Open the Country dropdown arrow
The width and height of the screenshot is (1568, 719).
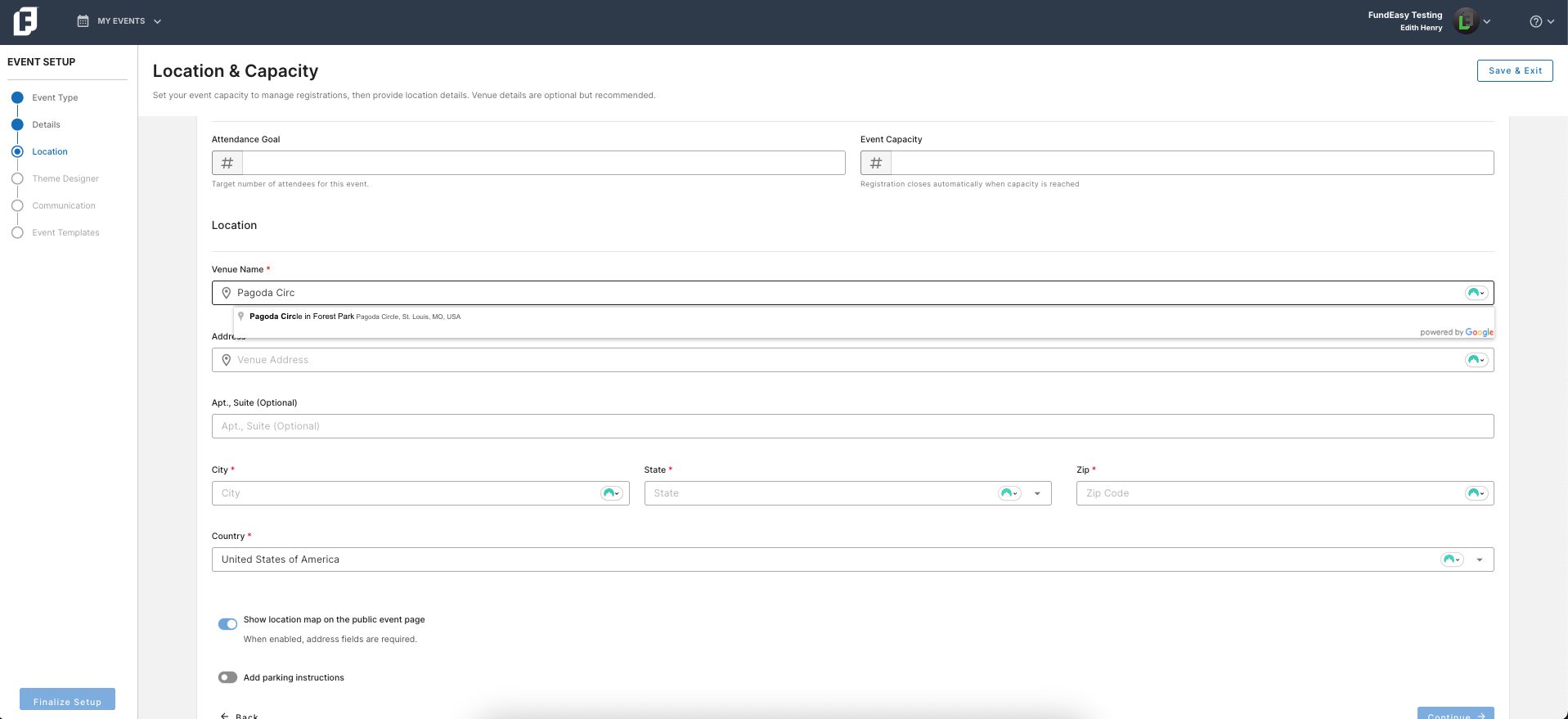point(1479,559)
